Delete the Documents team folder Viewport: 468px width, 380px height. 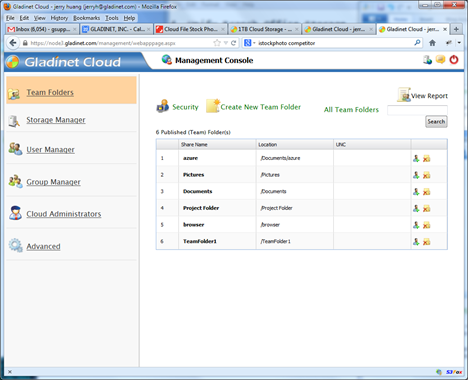[x=426, y=192]
